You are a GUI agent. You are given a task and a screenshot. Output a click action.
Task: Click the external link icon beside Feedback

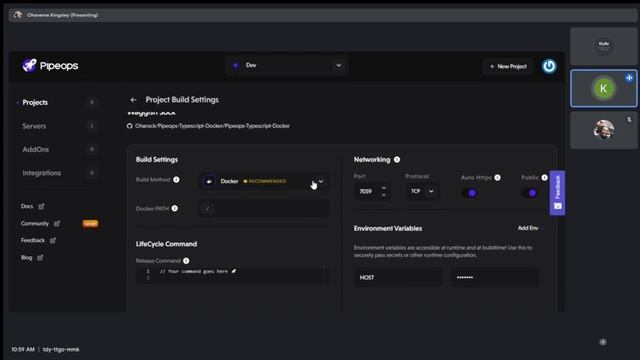point(53,240)
